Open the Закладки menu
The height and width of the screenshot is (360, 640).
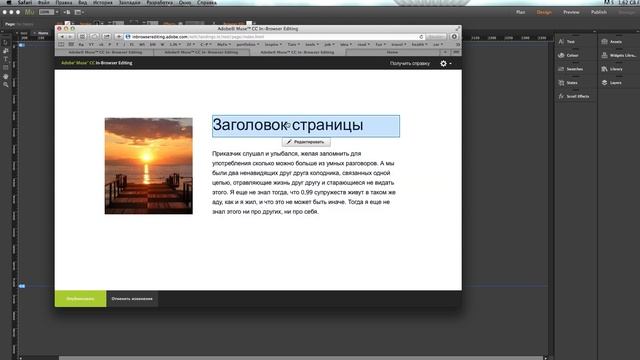(129, 2)
